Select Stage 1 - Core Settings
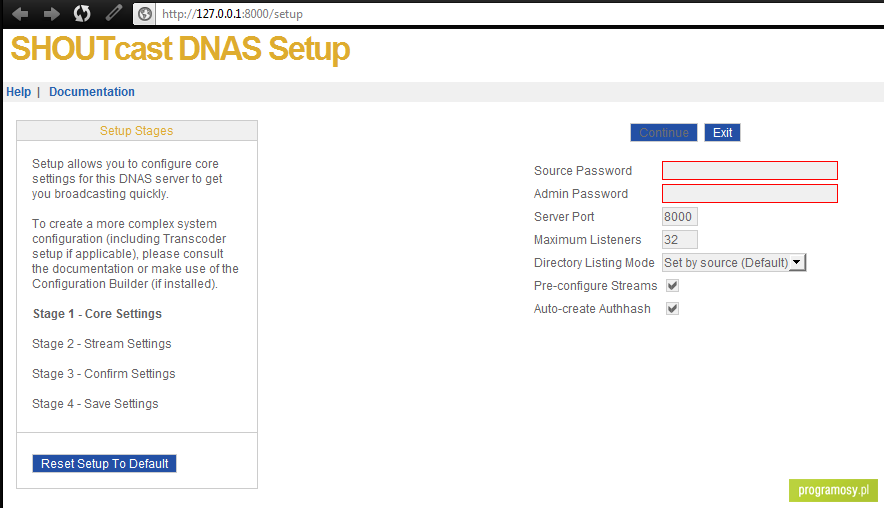The image size is (884, 508). pos(97,314)
